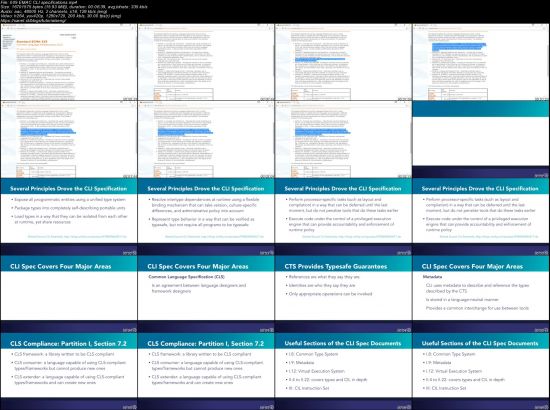Click the 'Video: h264' info line
This screenshot has width=550, height=410.
[61, 16]
